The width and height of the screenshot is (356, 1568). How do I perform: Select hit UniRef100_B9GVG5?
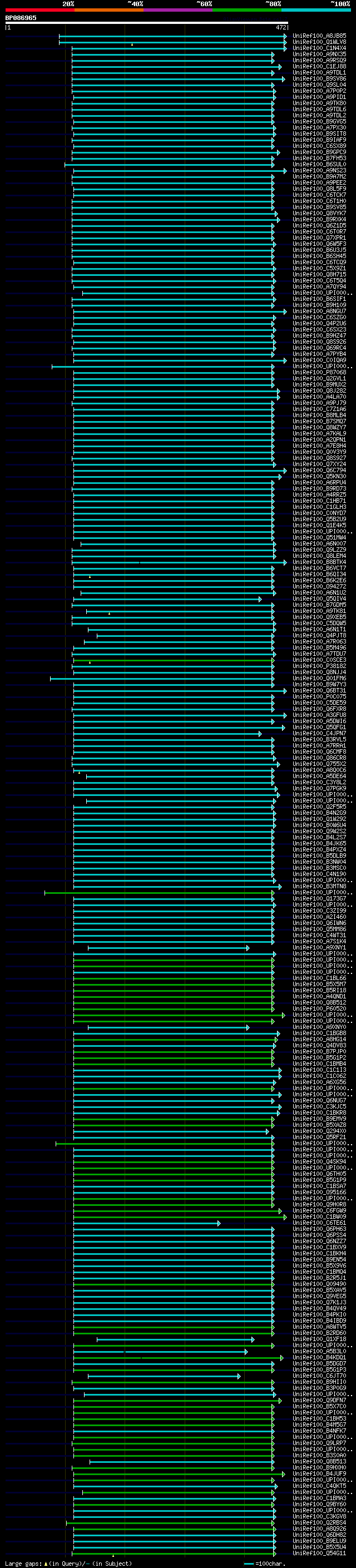pos(319,122)
